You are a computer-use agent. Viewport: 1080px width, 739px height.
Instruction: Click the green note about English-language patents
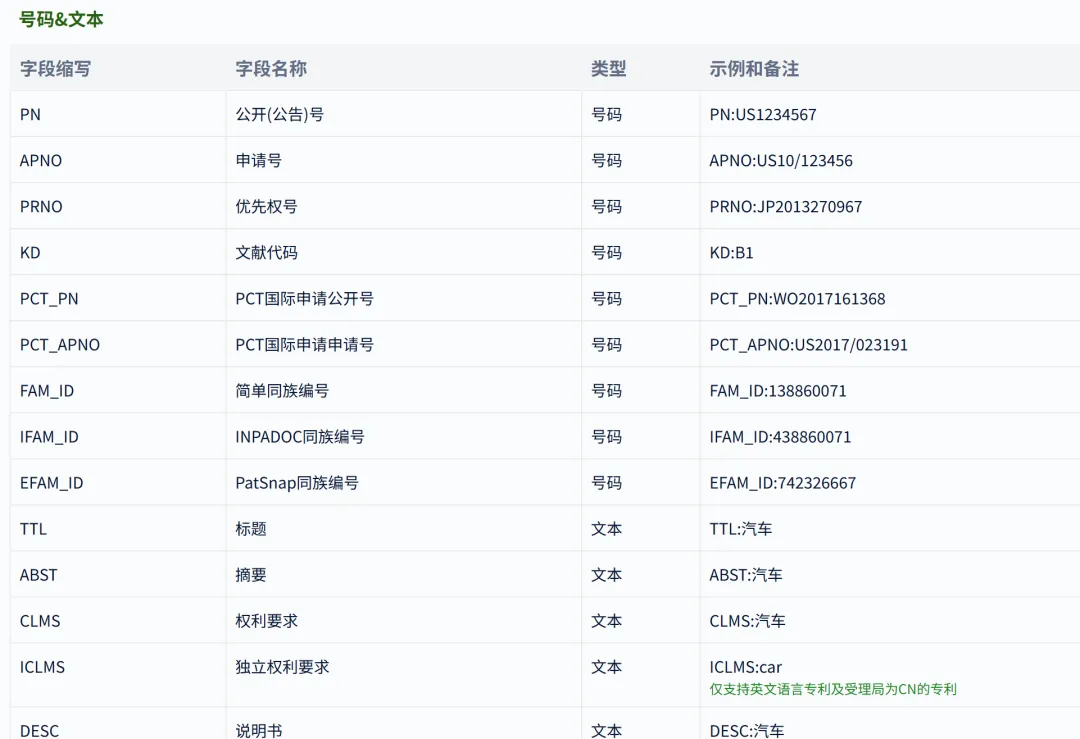point(830,688)
